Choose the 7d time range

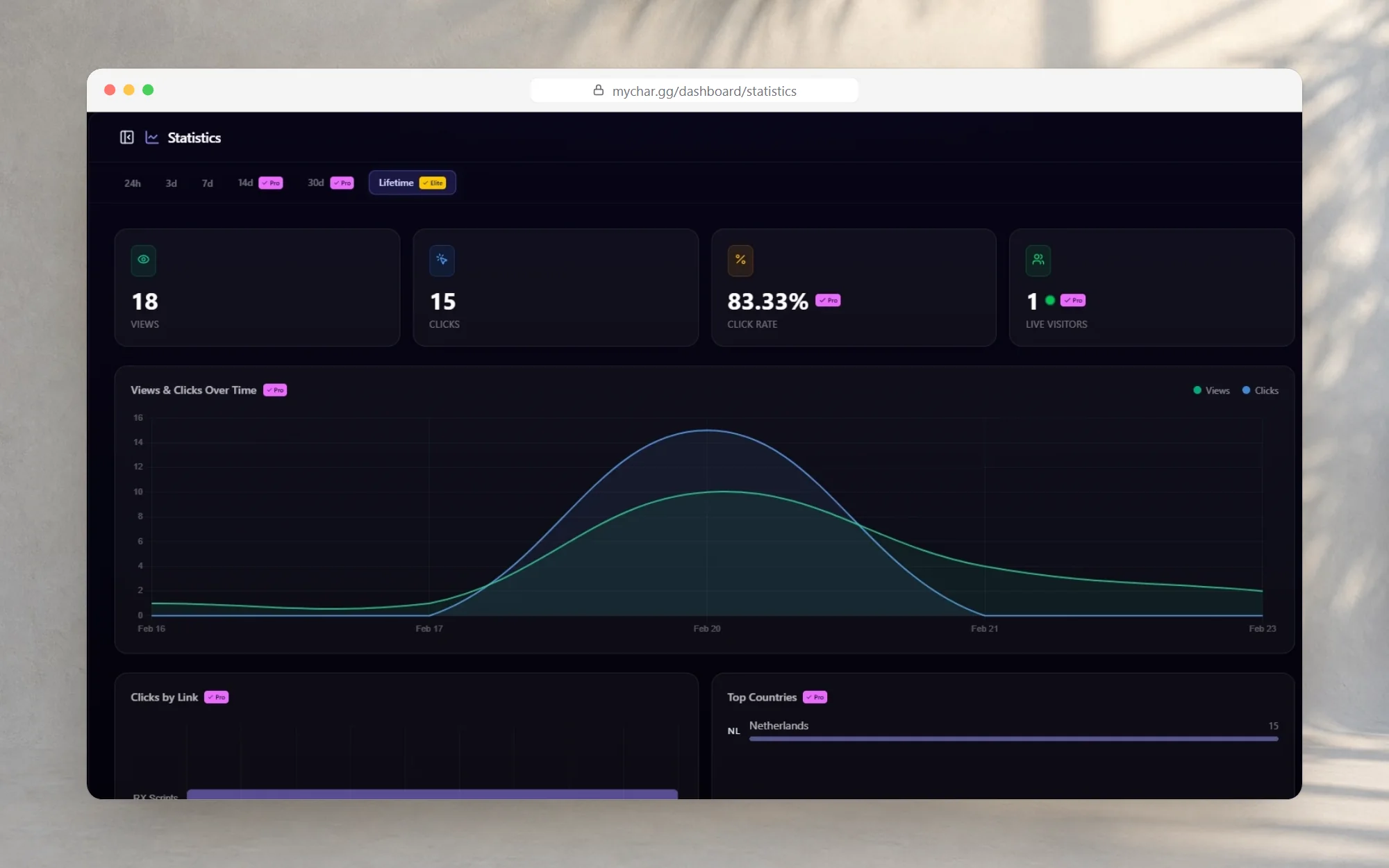(x=208, y=183)
